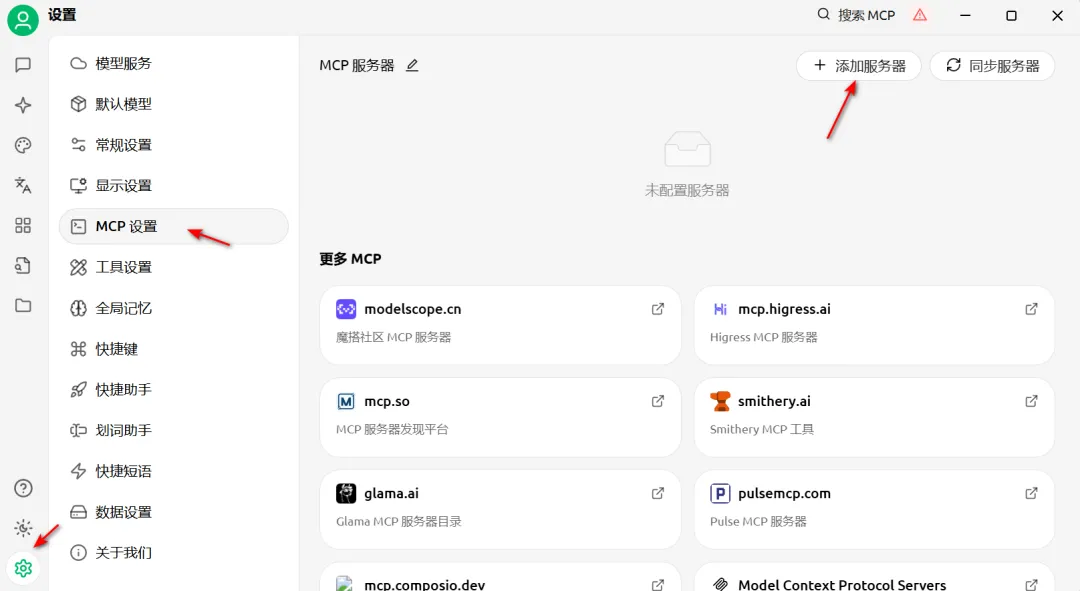
Task: Click the red warning triangle icon
Action: click(x=919, y=15)
